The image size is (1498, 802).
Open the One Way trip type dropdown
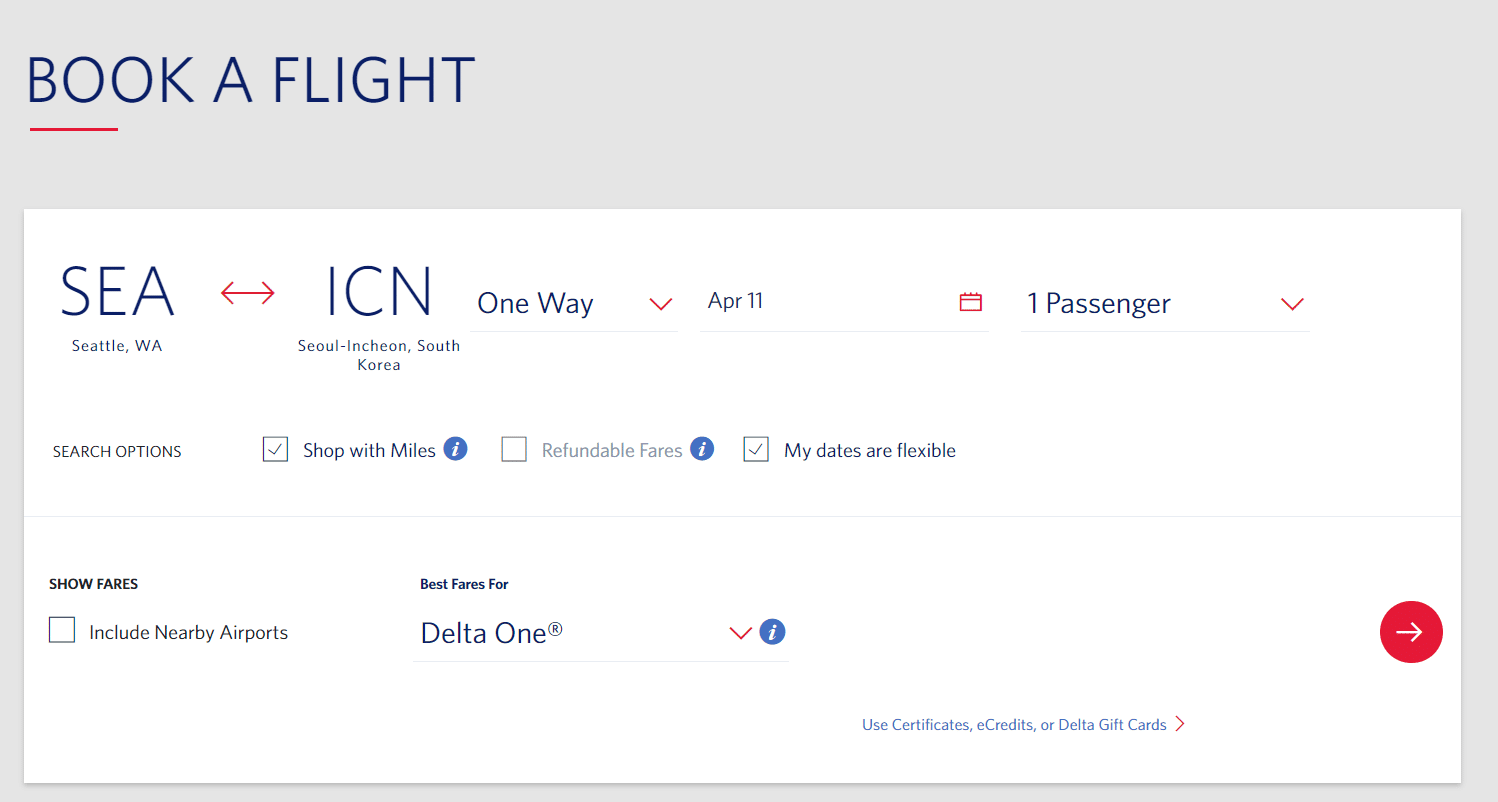click(574, 303)
